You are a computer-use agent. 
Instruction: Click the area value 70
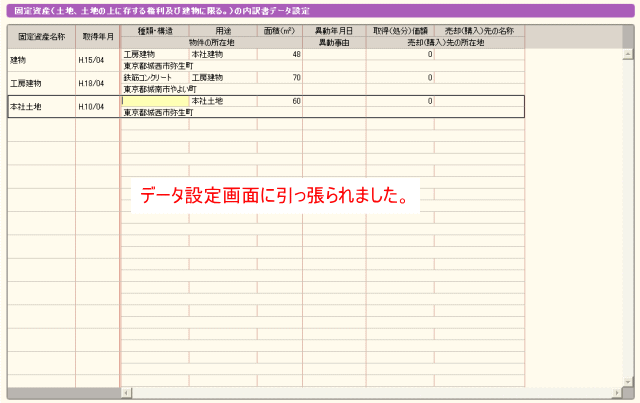[x=280, y=78]
